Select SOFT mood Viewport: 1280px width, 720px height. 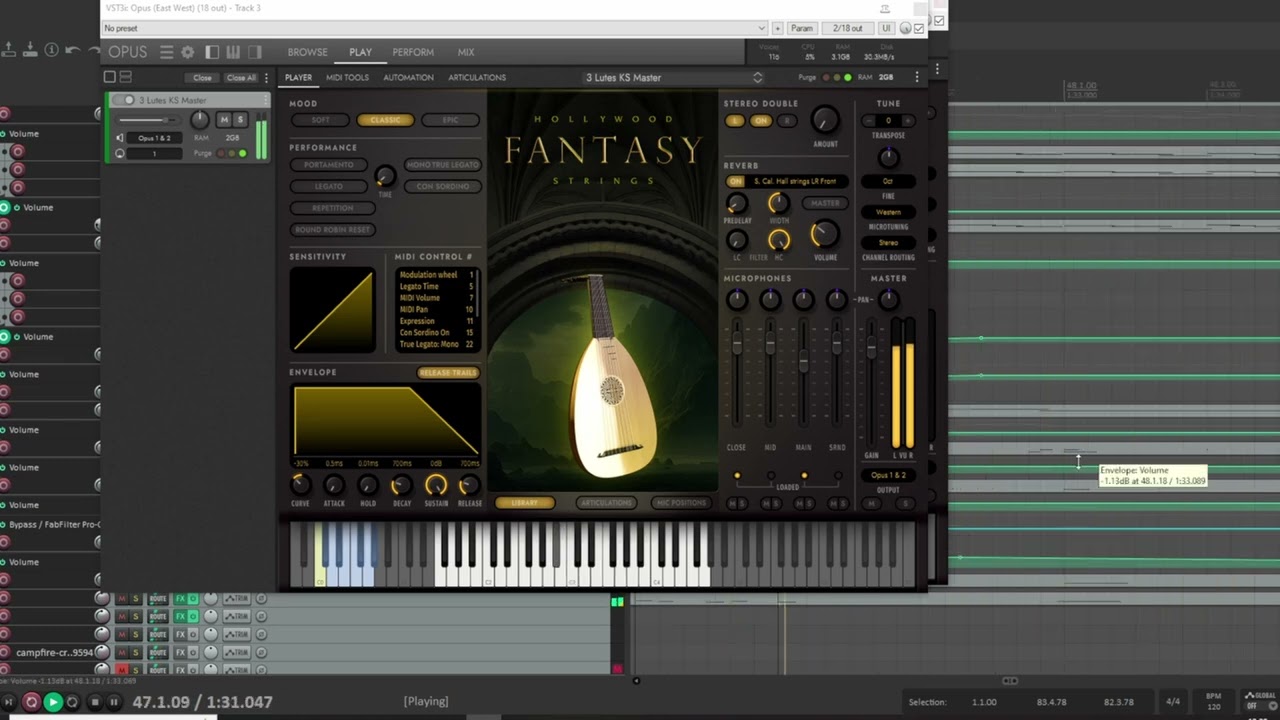coord(320,120)
